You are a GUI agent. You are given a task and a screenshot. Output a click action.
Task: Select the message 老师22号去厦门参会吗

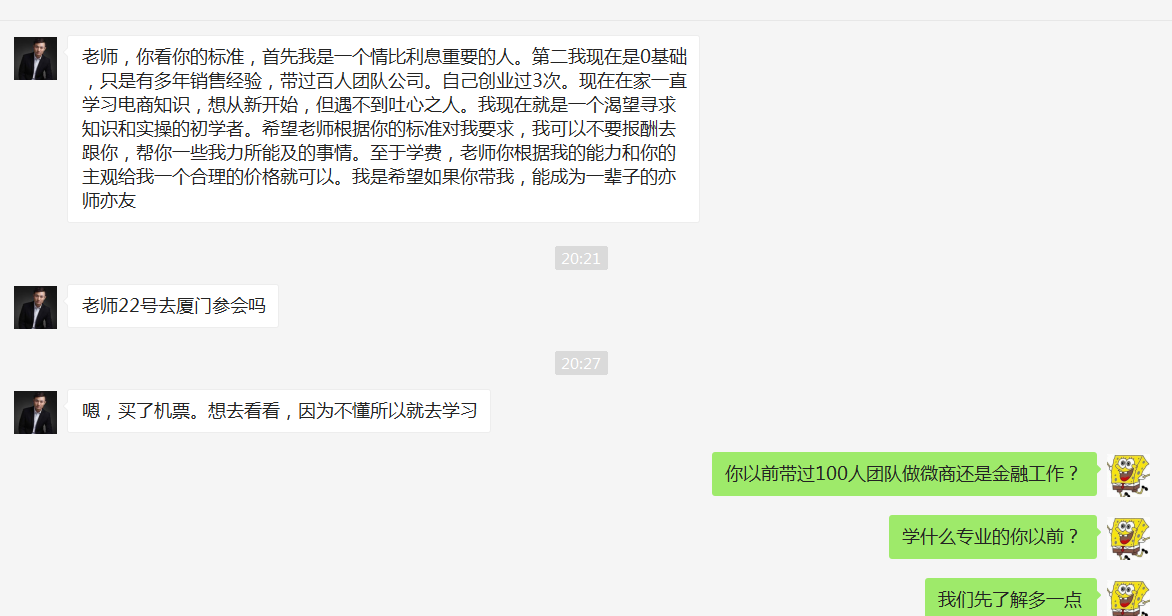pos(173,306)
